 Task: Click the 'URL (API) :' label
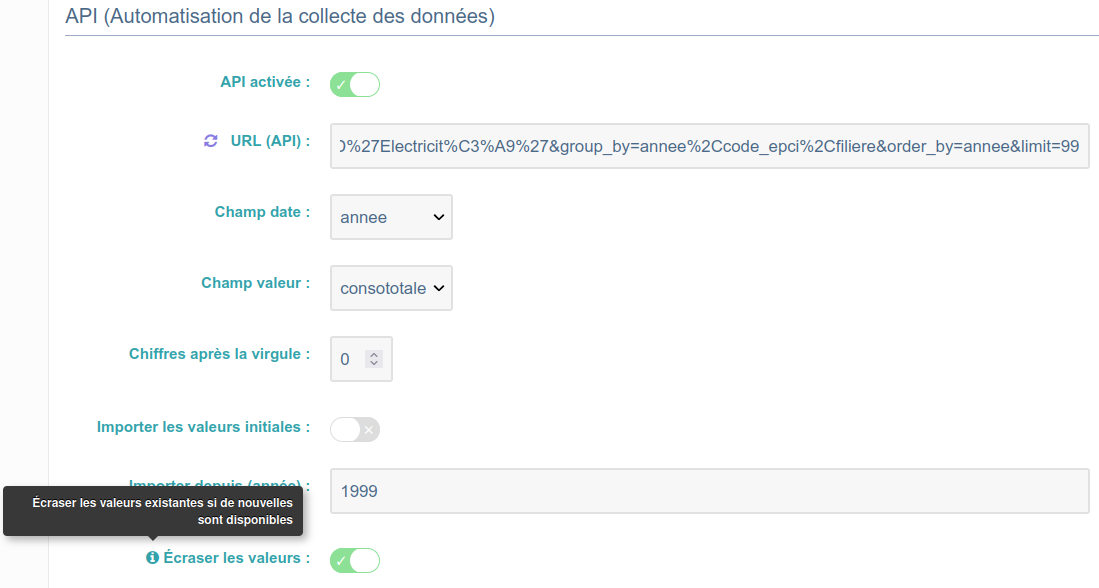coord(270,141)
